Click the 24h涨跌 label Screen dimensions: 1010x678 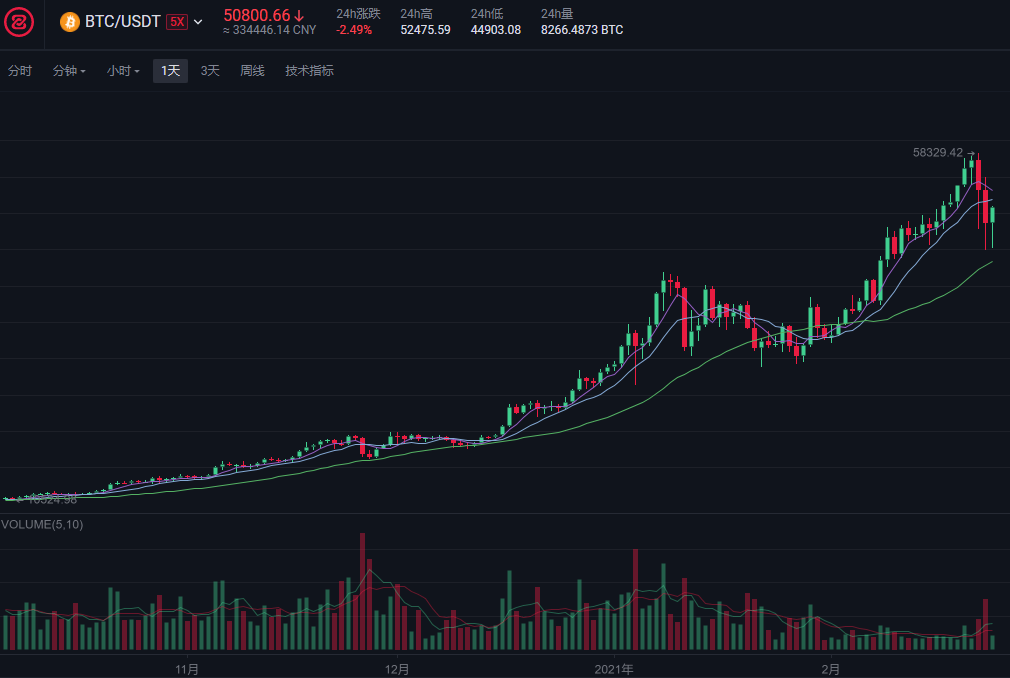click(x=358, y=14)
